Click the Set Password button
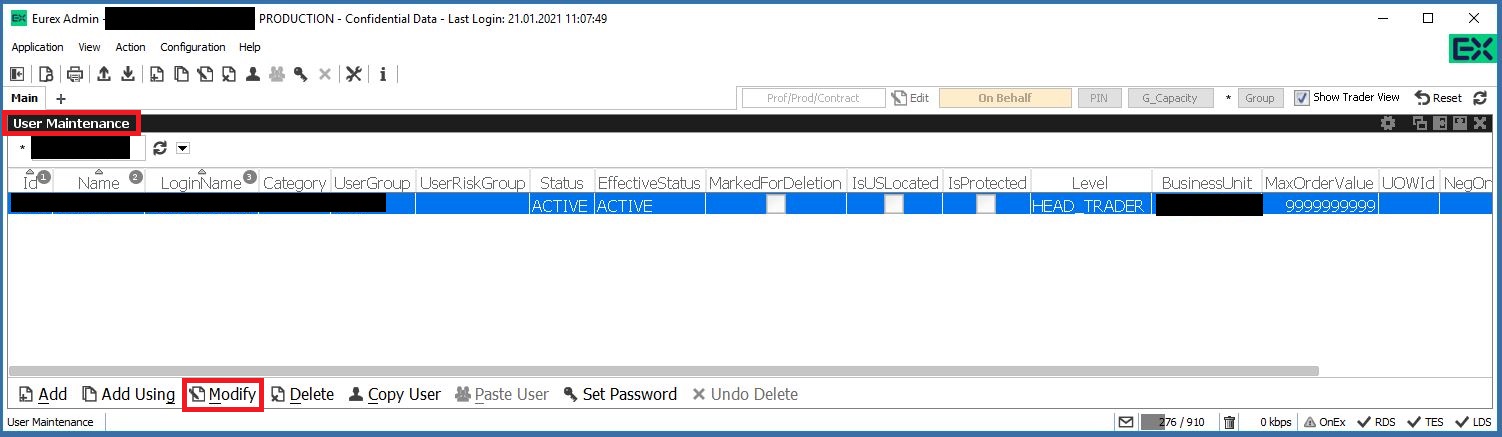The image size is (1502, 437). (x=620, y=394)
